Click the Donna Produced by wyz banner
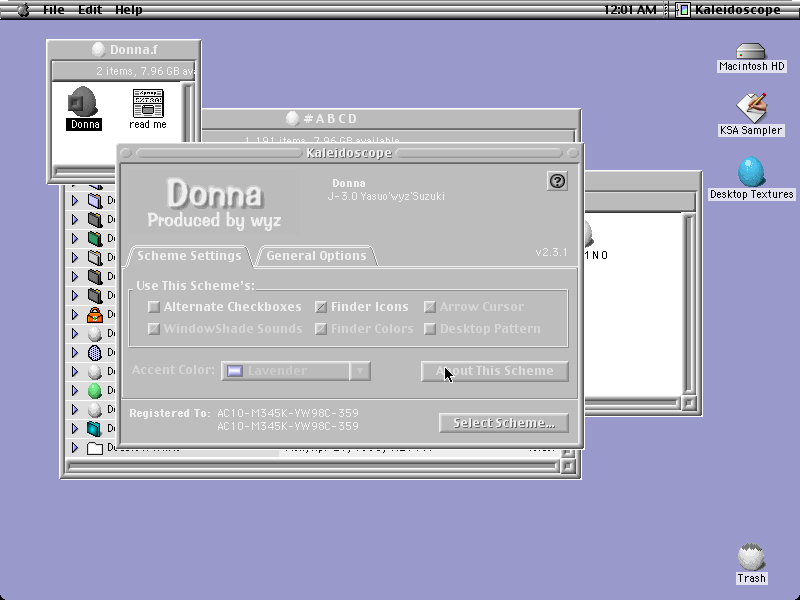The width and height of the screenshot is (800, 600). (x=214, y=202)
